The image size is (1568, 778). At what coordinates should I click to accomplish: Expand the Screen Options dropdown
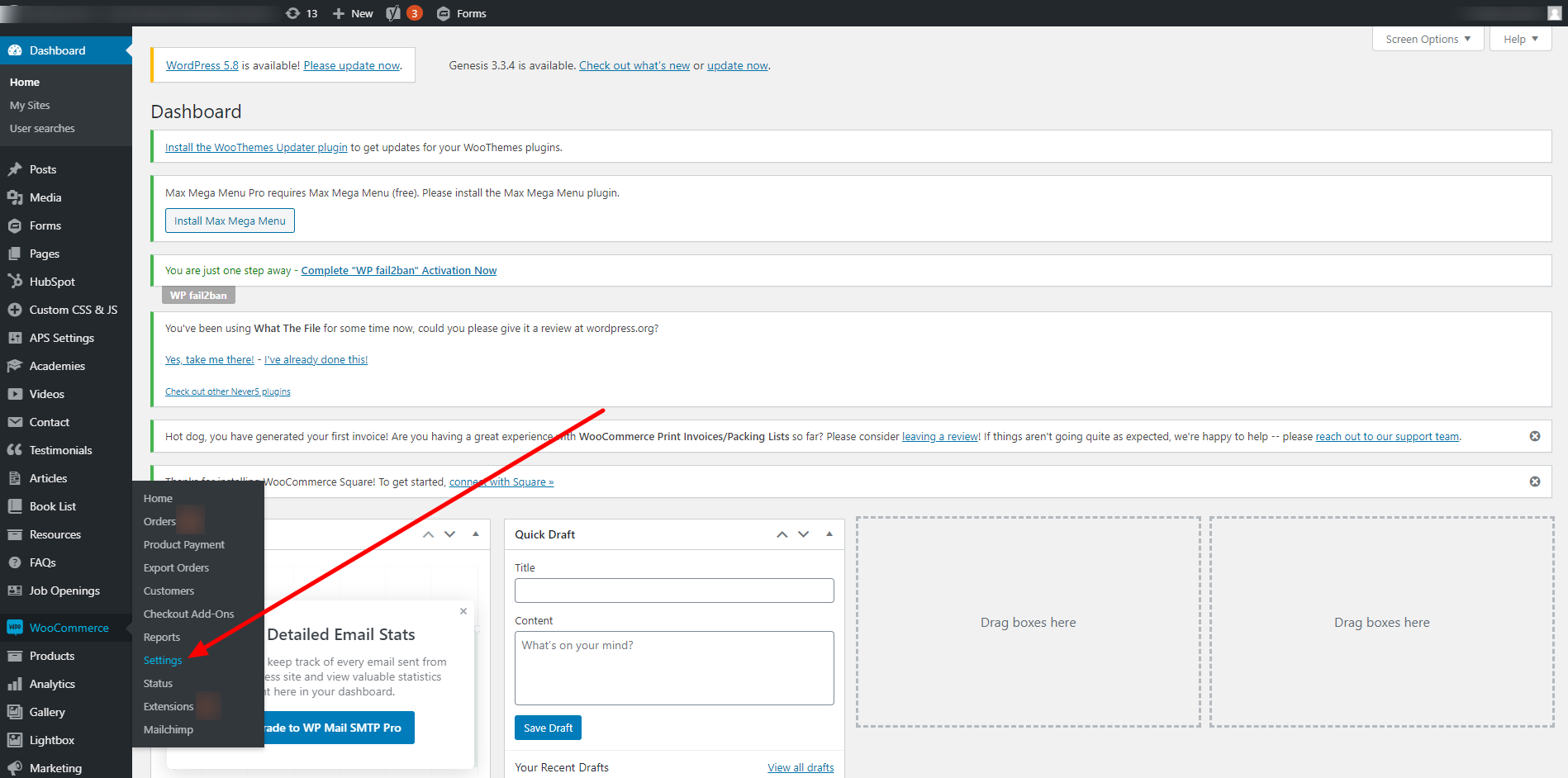(1428, 39)
